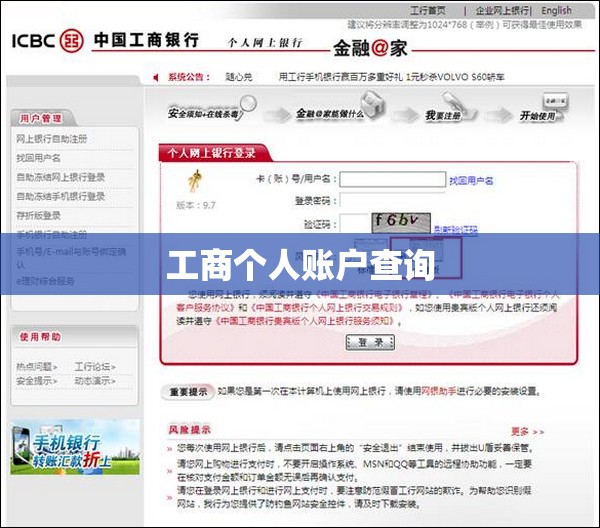
Task: Open 找回用户名 in sidebar
Action: (x=38, y=158)
